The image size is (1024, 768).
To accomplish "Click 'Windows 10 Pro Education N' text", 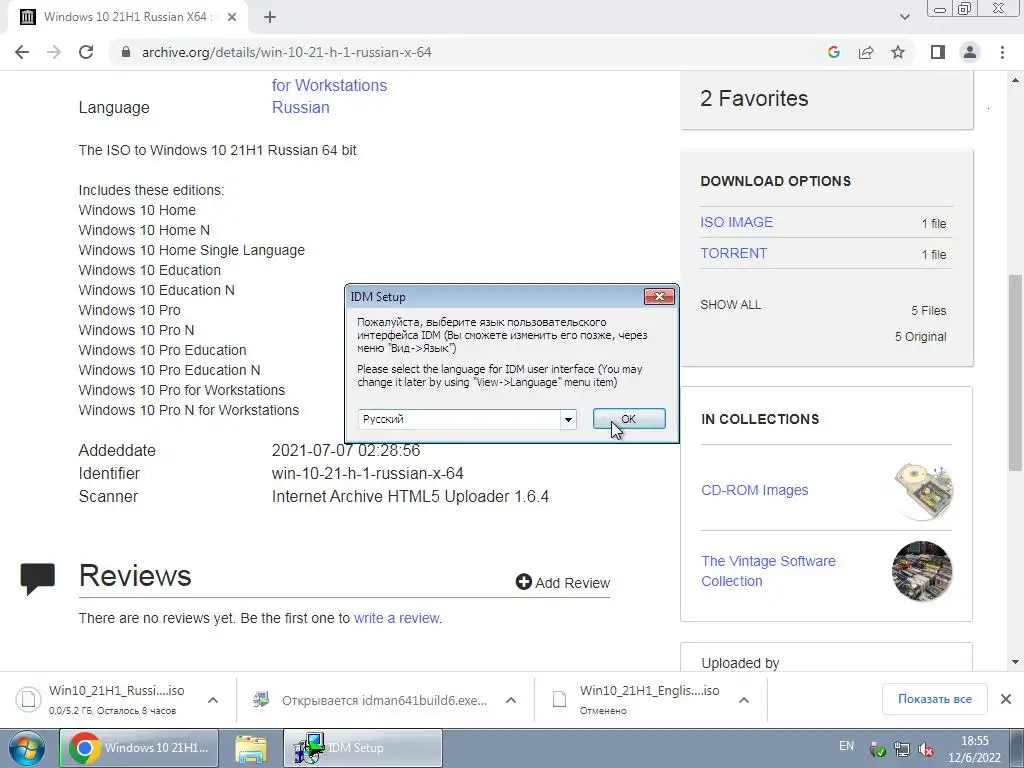I will (169, 370).
